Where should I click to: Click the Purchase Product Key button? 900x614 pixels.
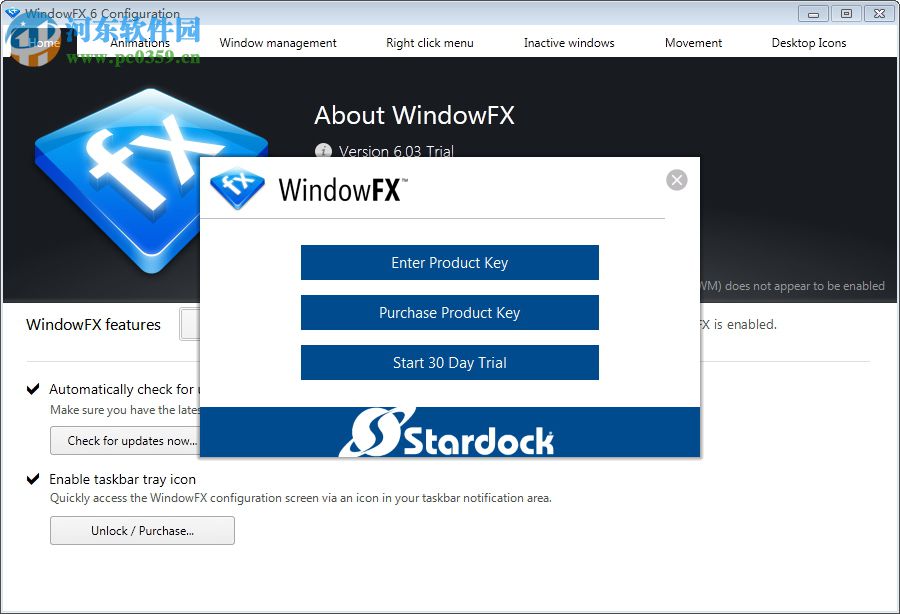tap(449, 312)
